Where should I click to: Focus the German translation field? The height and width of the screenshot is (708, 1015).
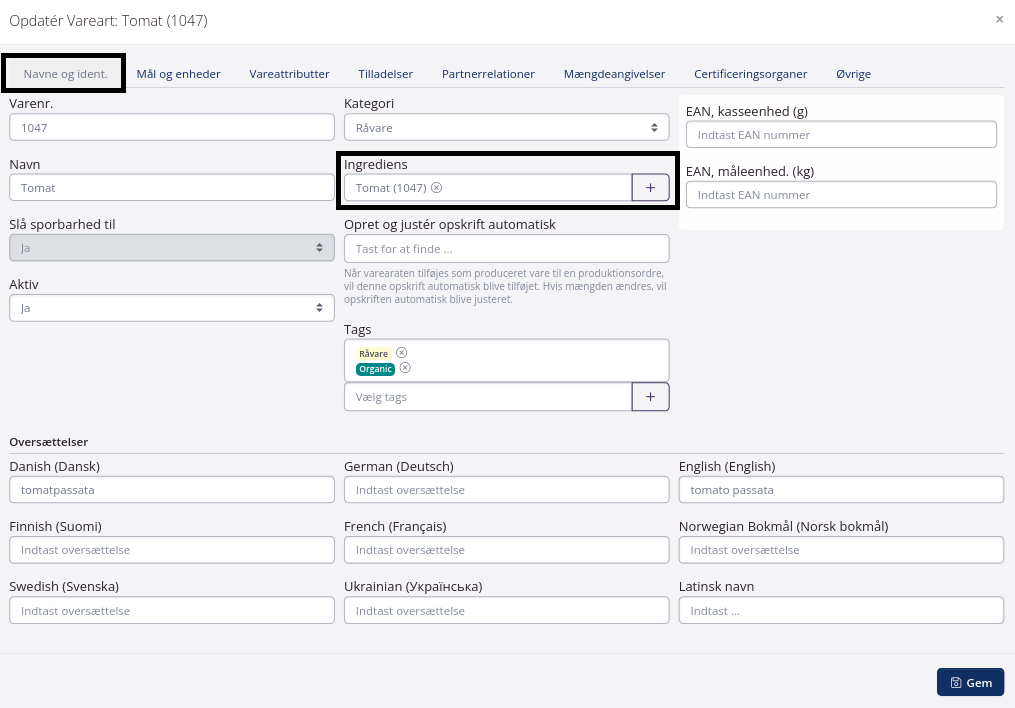pyautogui.click(x=506, y=490)
